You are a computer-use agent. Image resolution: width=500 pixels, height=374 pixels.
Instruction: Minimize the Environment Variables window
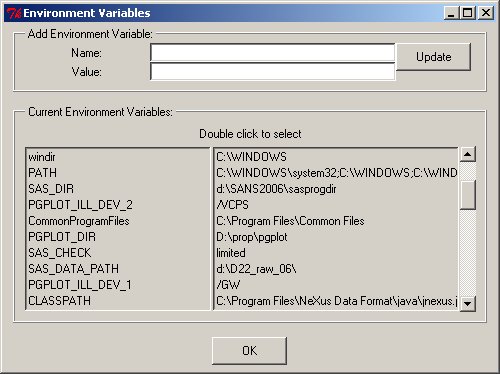[x=451, y=13]
